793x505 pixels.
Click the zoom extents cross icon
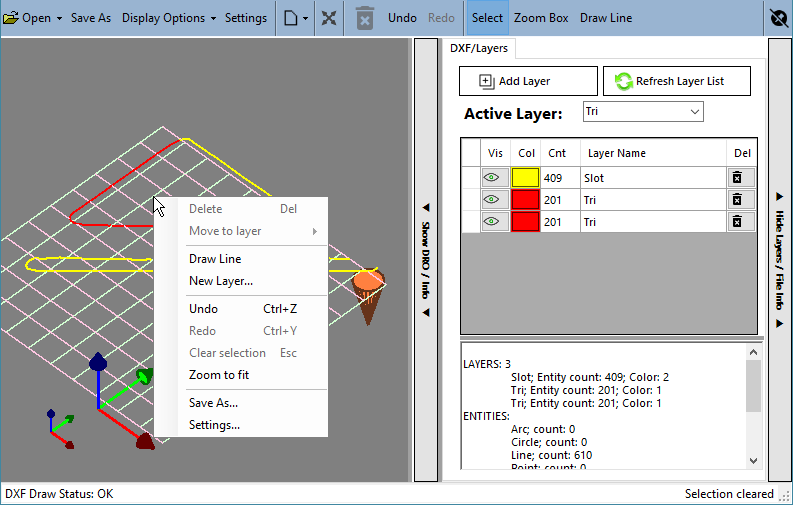pyautogui.click(x=329, y=18)
